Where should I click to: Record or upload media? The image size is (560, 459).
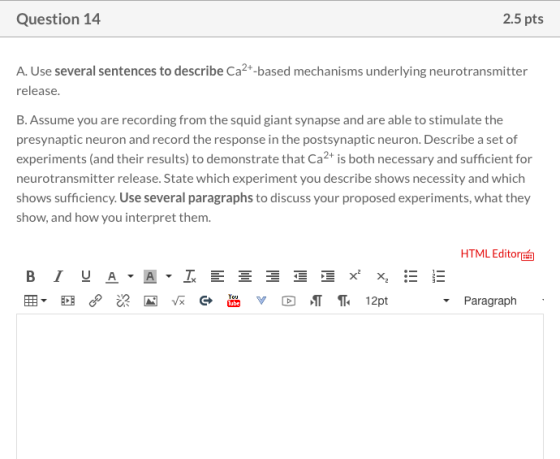(289, 301)
